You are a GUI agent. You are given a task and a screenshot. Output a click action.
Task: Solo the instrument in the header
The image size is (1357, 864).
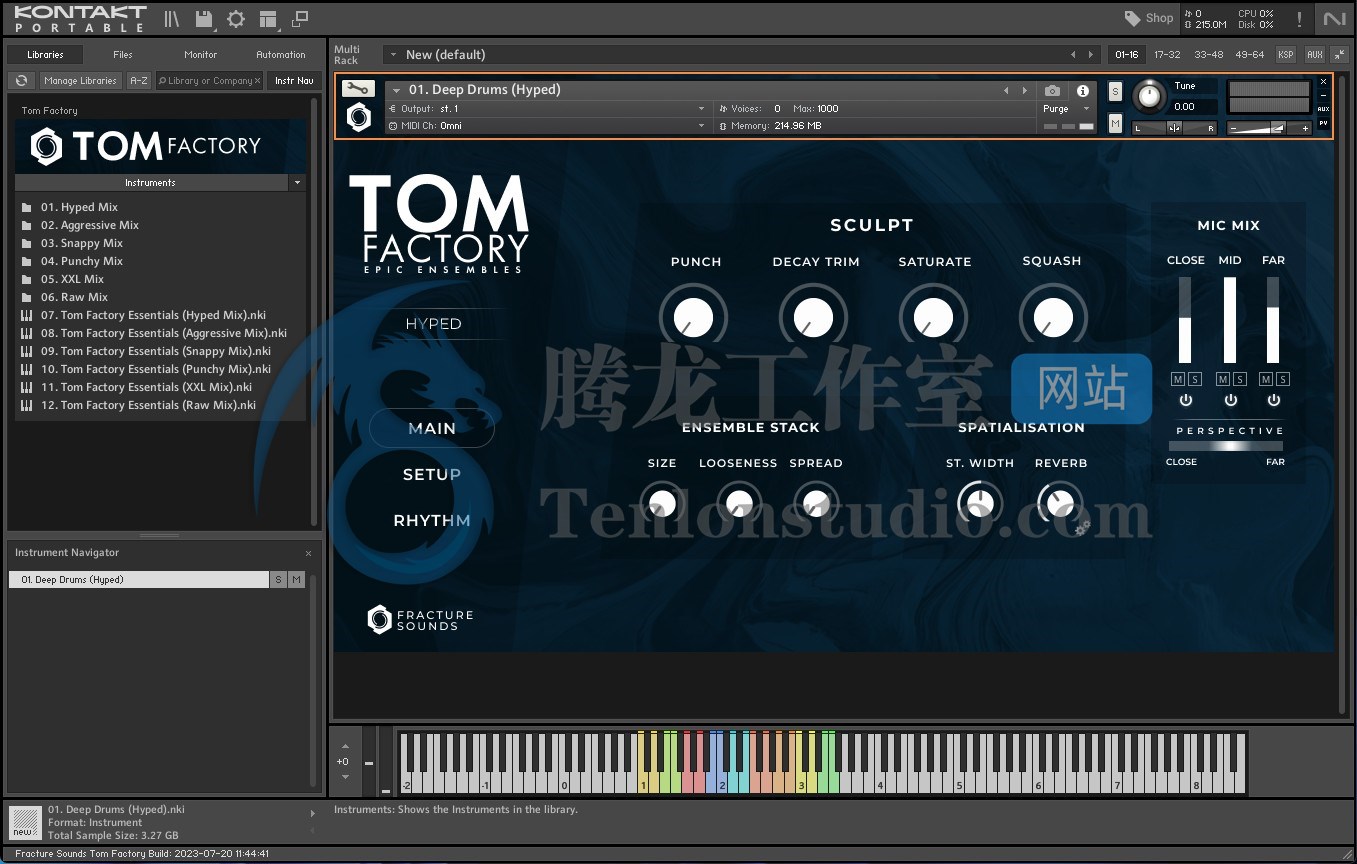click(1116, 92)
